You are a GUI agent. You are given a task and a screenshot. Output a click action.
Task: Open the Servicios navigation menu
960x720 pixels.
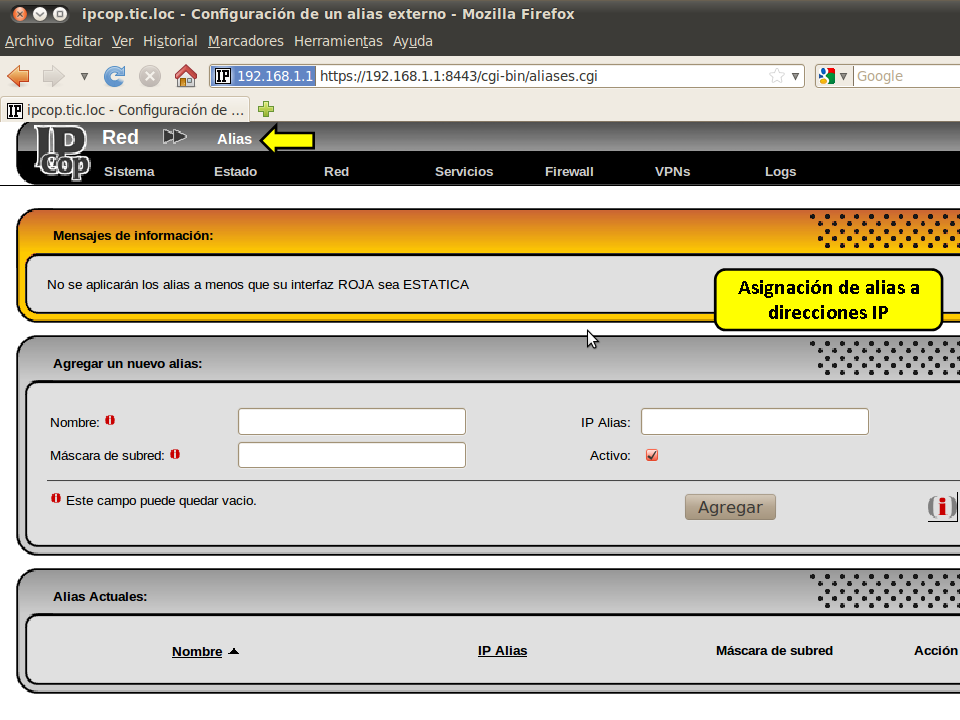coord(464,171)
